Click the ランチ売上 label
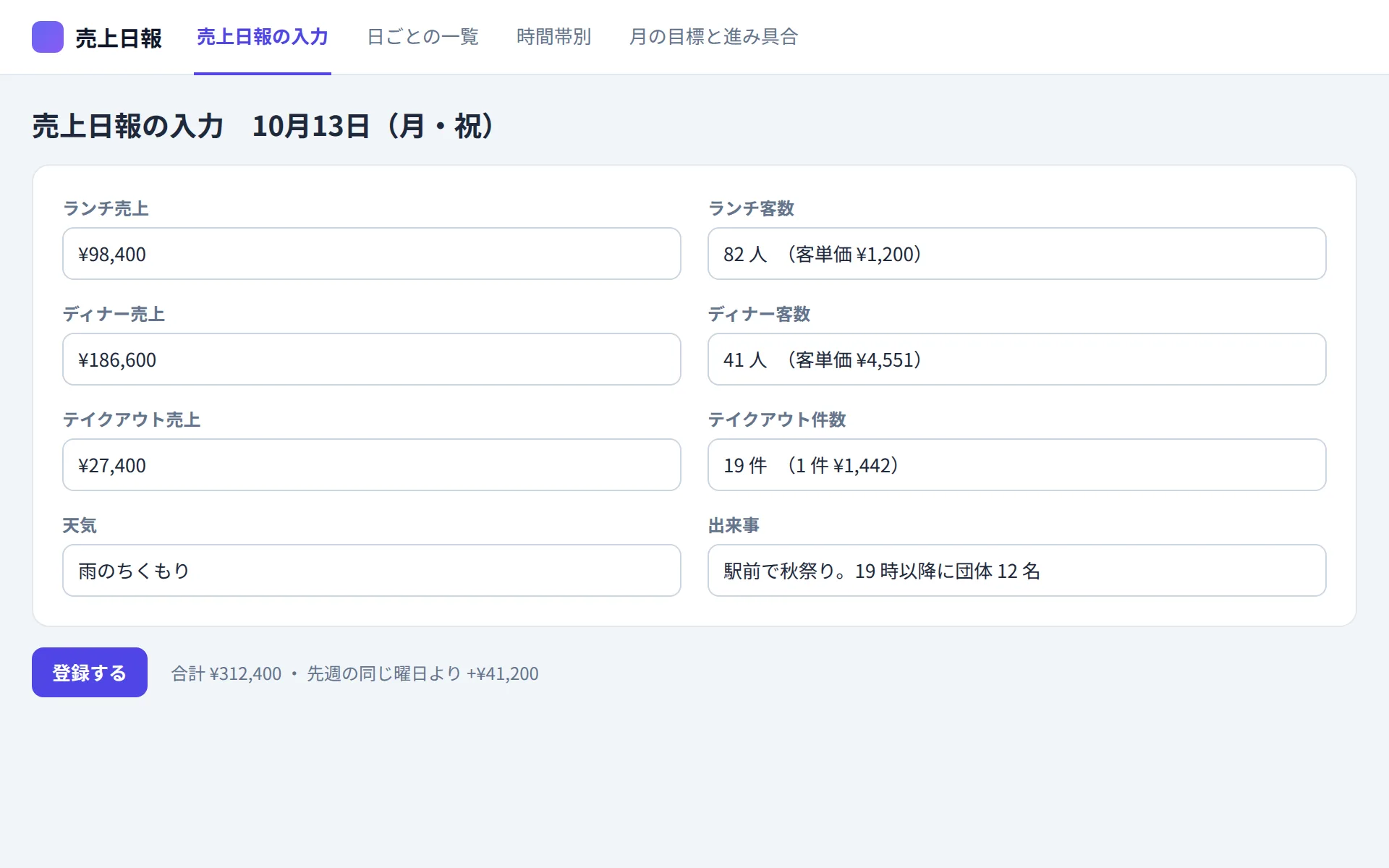The height and width of the screenshot is (868, 1389). 106,208
